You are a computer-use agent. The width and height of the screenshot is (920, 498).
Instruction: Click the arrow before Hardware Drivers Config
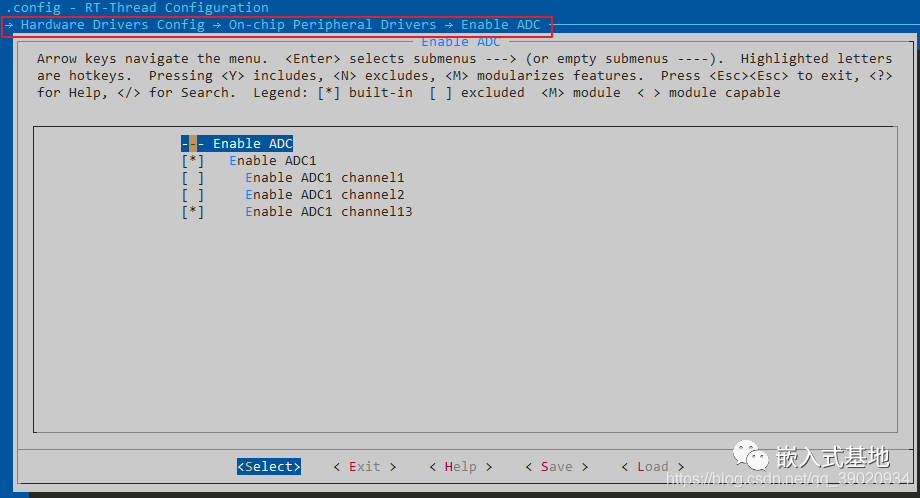9,24
